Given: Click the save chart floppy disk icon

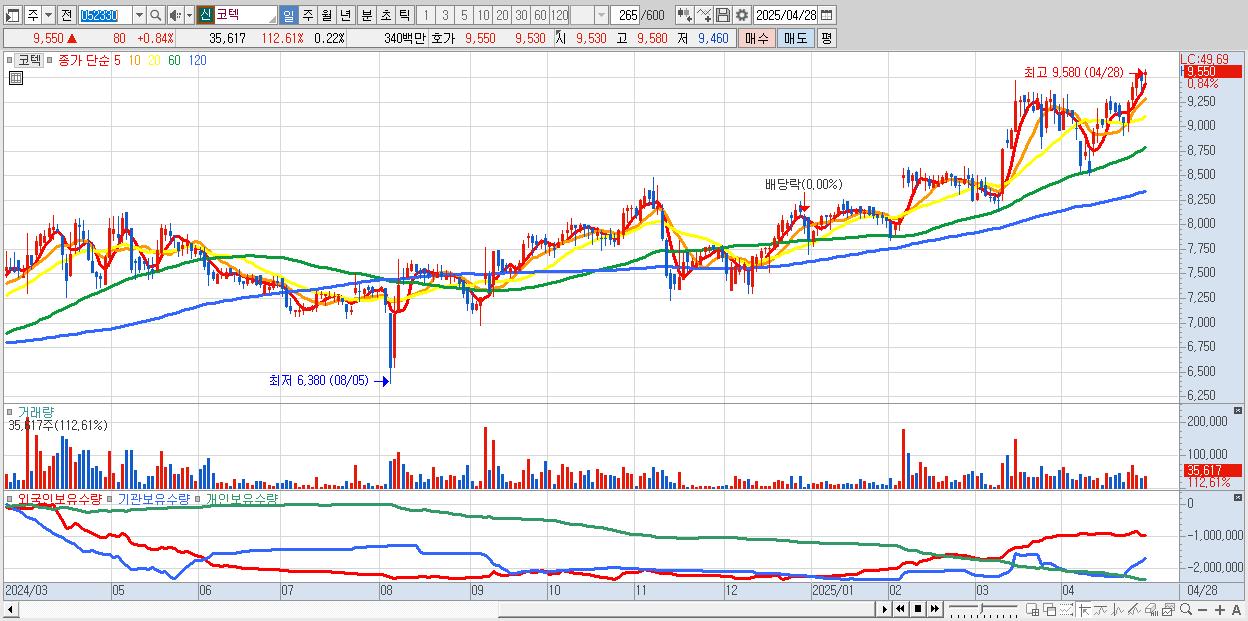Looking at the screenshot, I should (723, 15).
